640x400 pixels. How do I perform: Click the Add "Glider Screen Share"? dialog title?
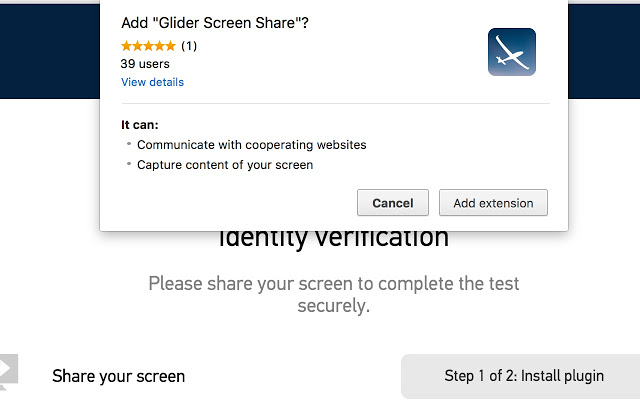(214, 23)
